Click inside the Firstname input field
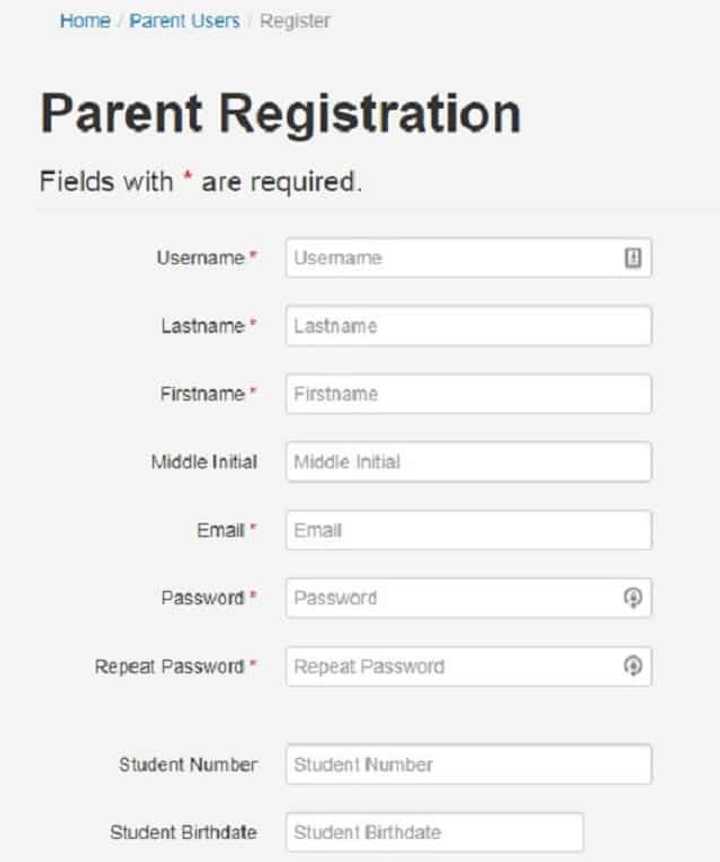 (x=450, y=394)
